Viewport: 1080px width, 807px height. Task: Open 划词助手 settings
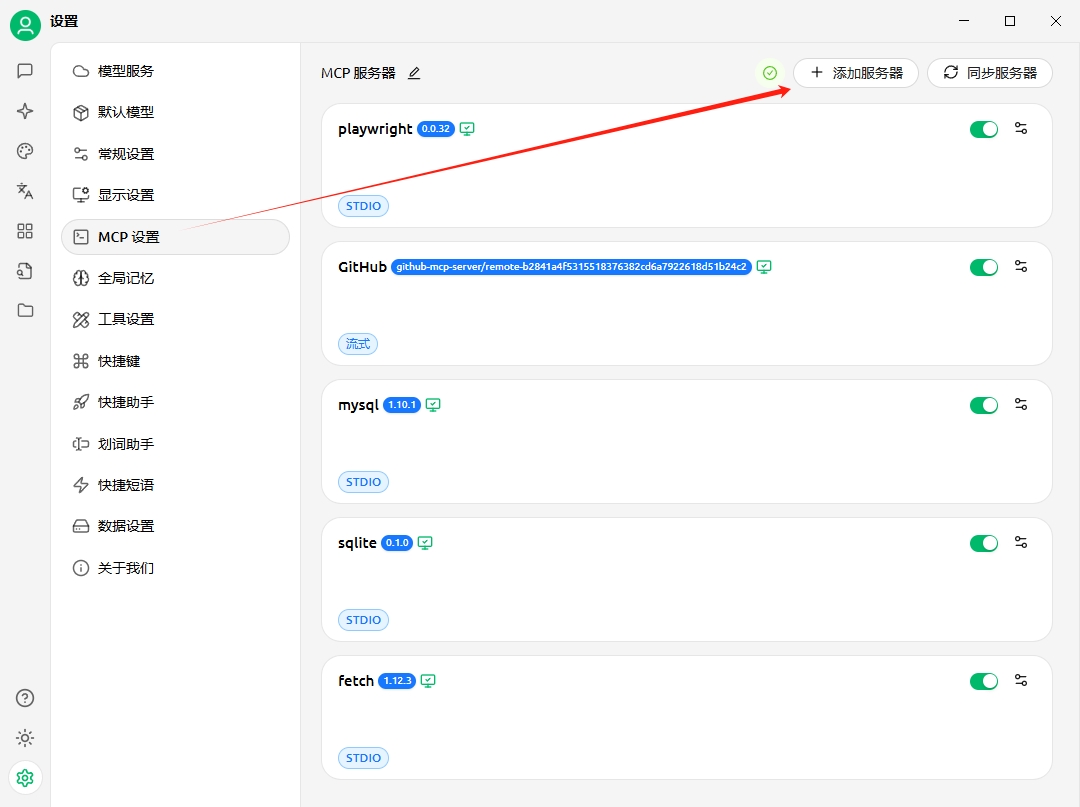[176, 444]
